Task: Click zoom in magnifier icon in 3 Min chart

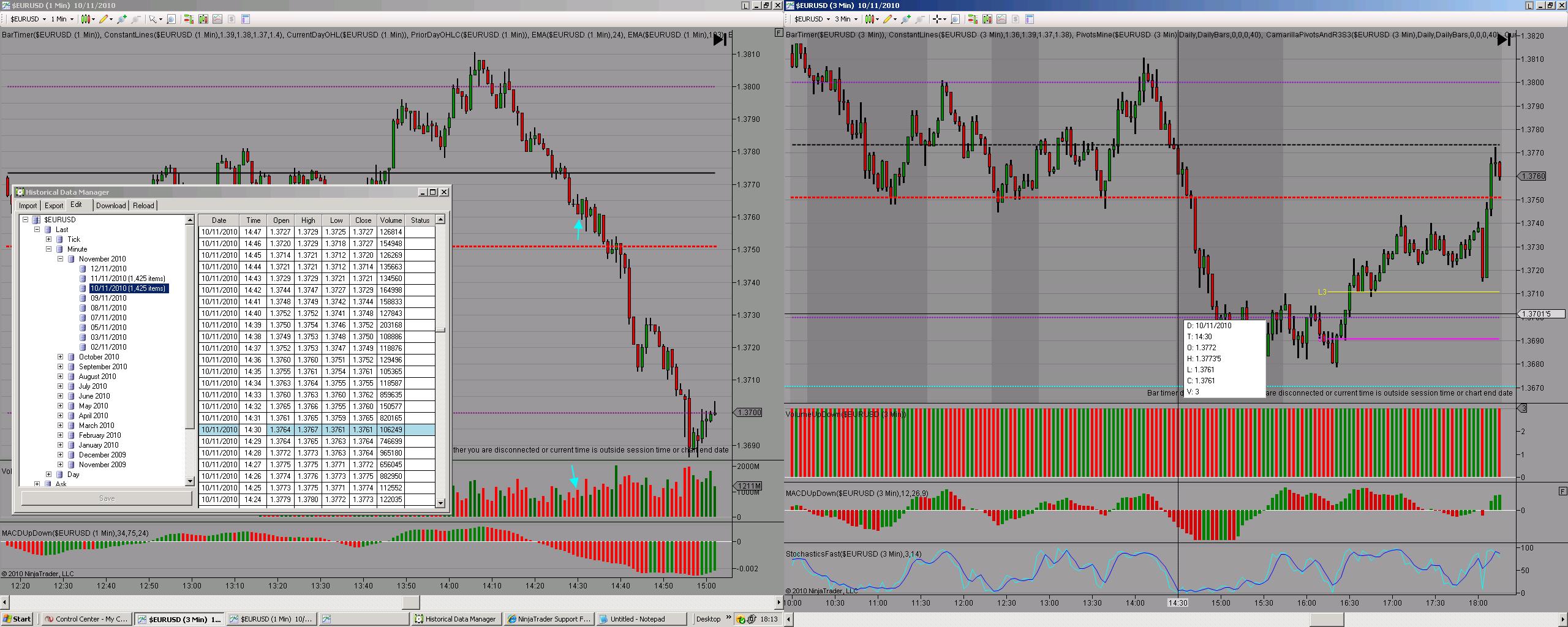Action: tap(906, 20)
